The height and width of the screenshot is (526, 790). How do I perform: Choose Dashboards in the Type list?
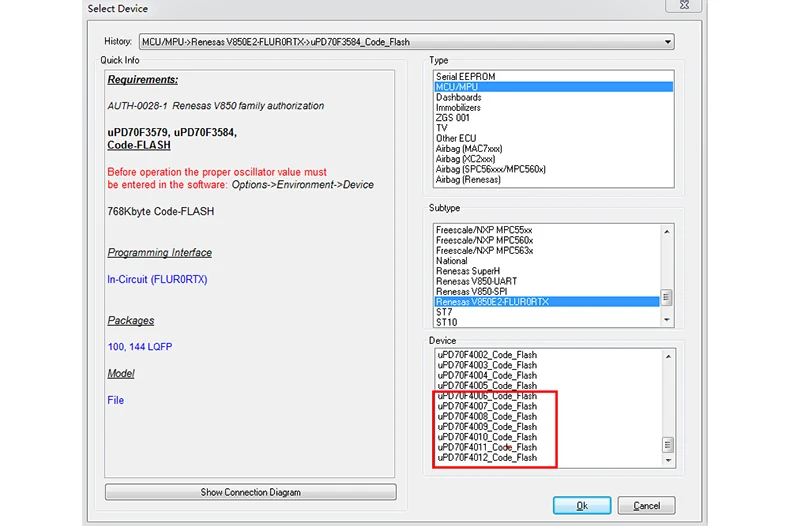click(553, 97)
